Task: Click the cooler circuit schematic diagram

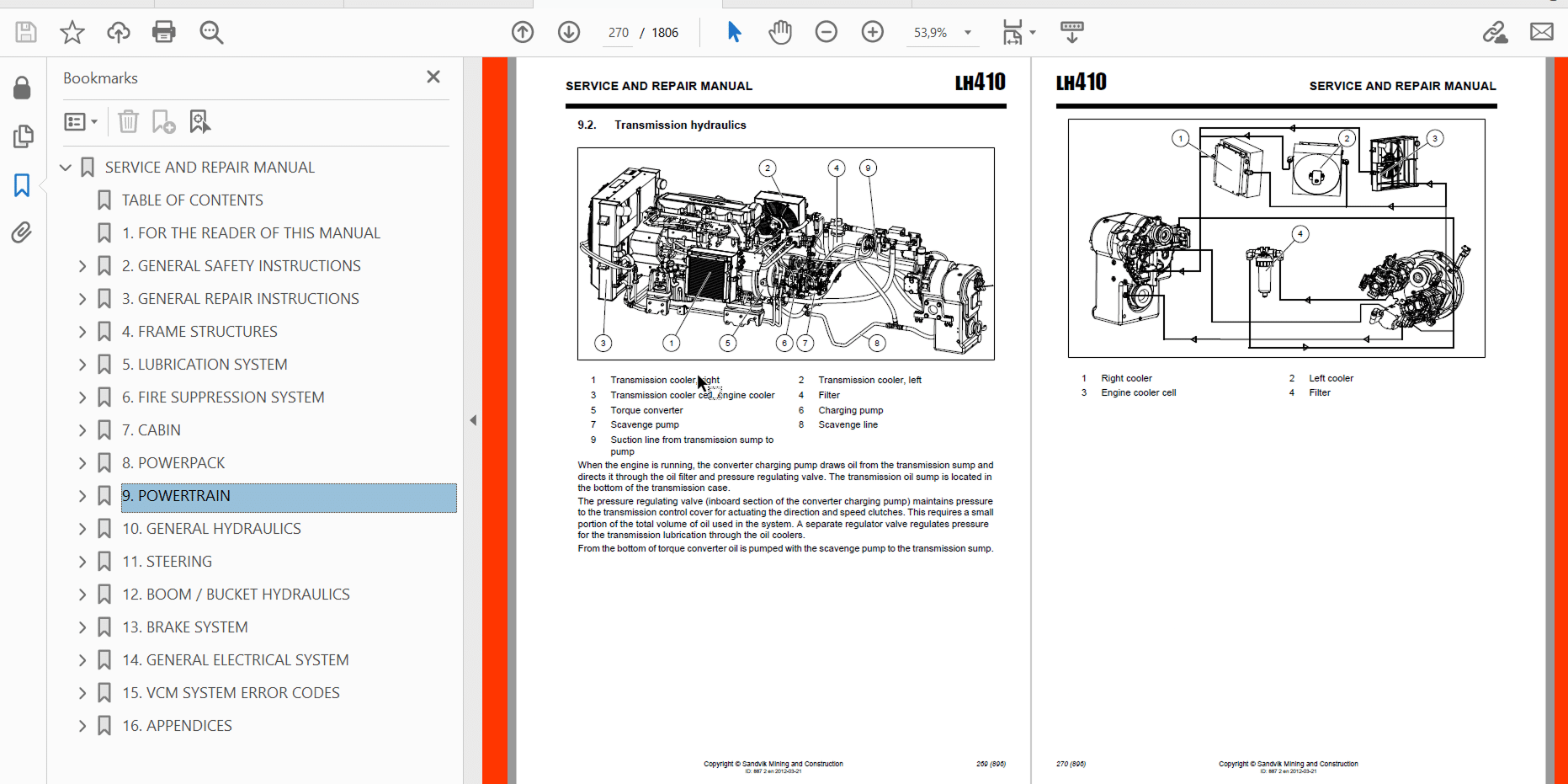Action: (1277, 238)
